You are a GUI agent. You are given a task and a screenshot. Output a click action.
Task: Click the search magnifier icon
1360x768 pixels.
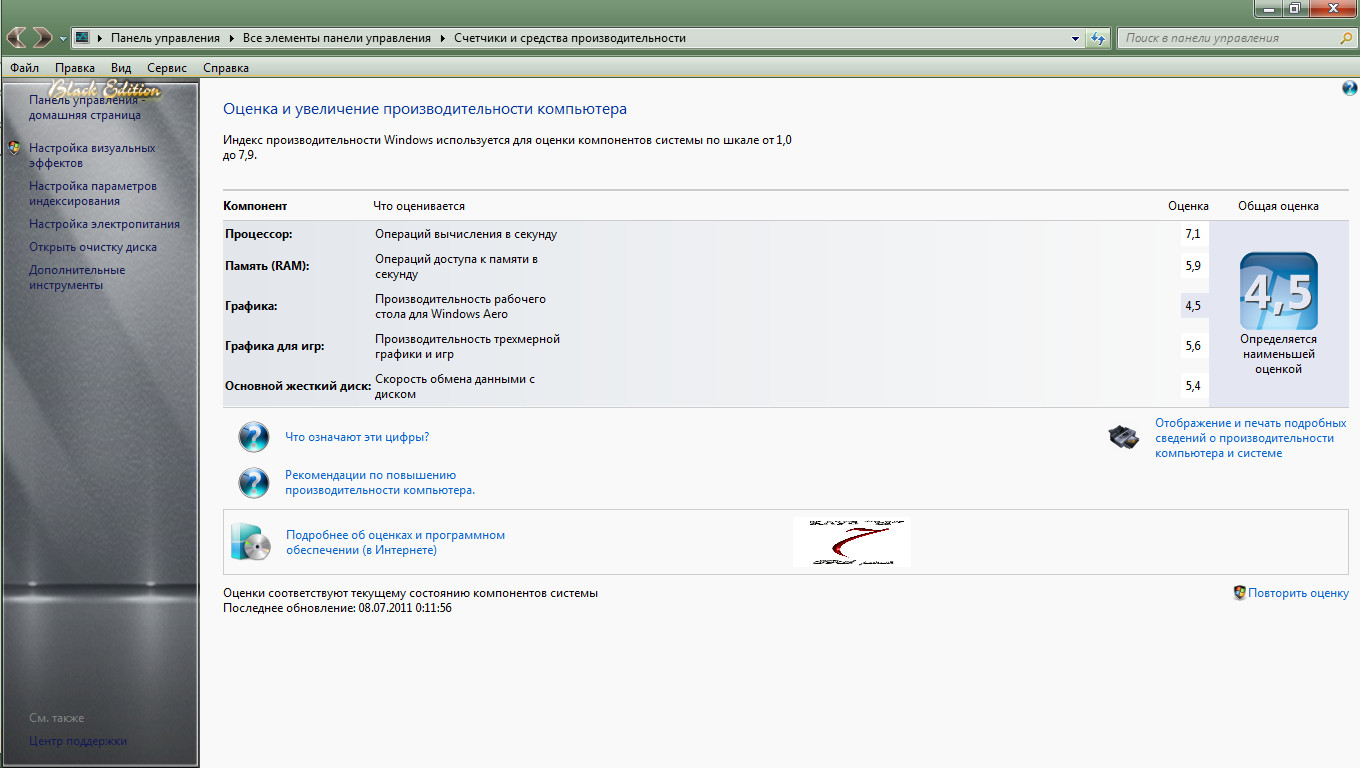point(1346,38)
